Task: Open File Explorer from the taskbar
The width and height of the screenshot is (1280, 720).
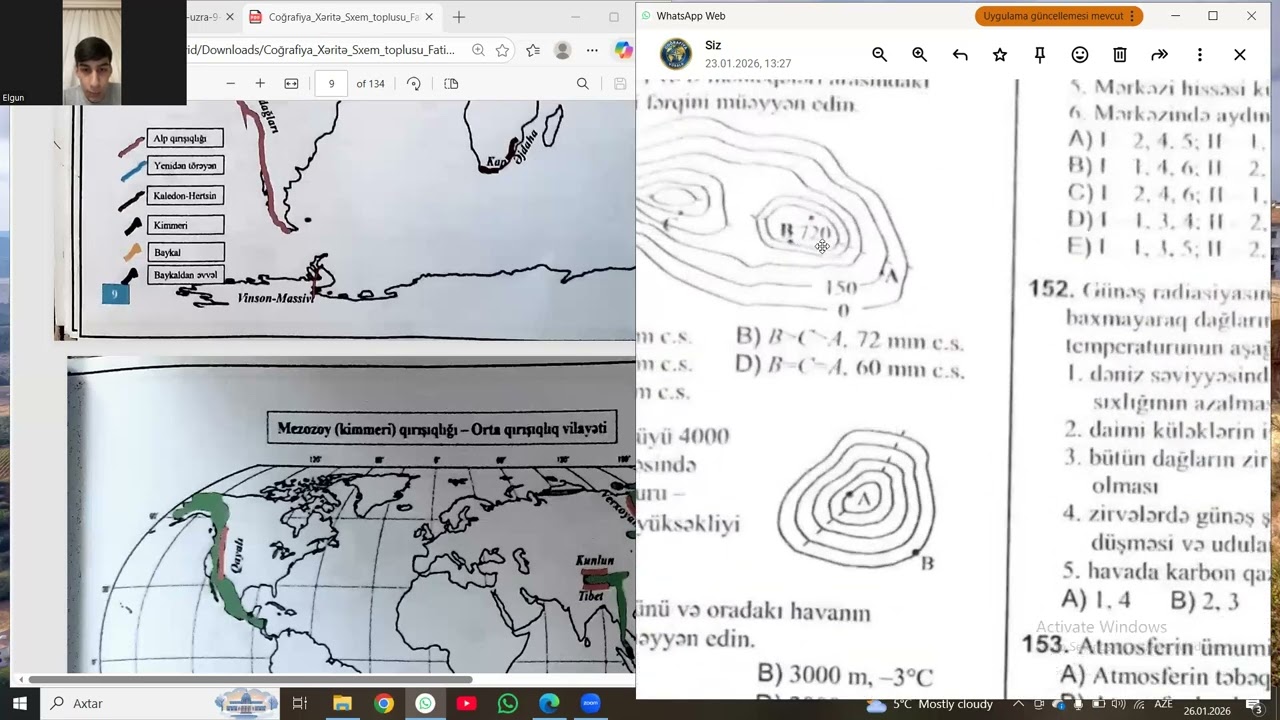Action: tap(342, 703)
